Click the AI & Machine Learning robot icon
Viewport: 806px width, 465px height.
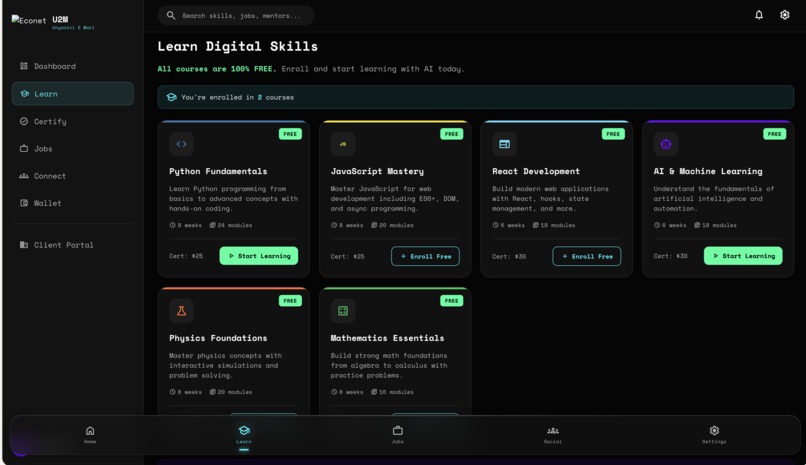666,144
